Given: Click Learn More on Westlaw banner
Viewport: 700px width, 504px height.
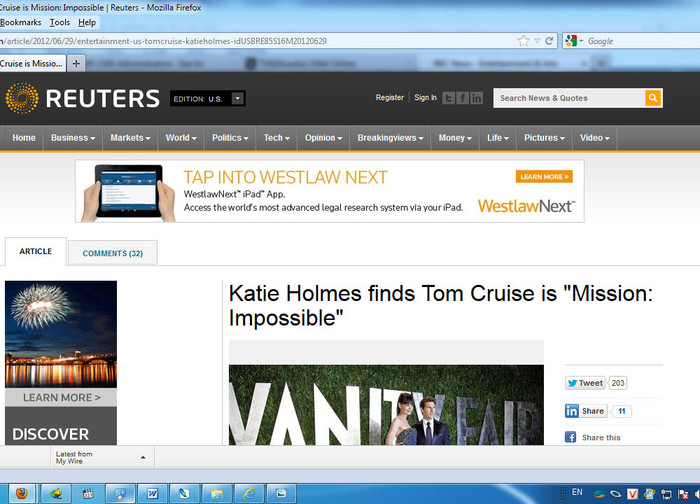Looking at the screenshot, I should (x=544, y=176).
